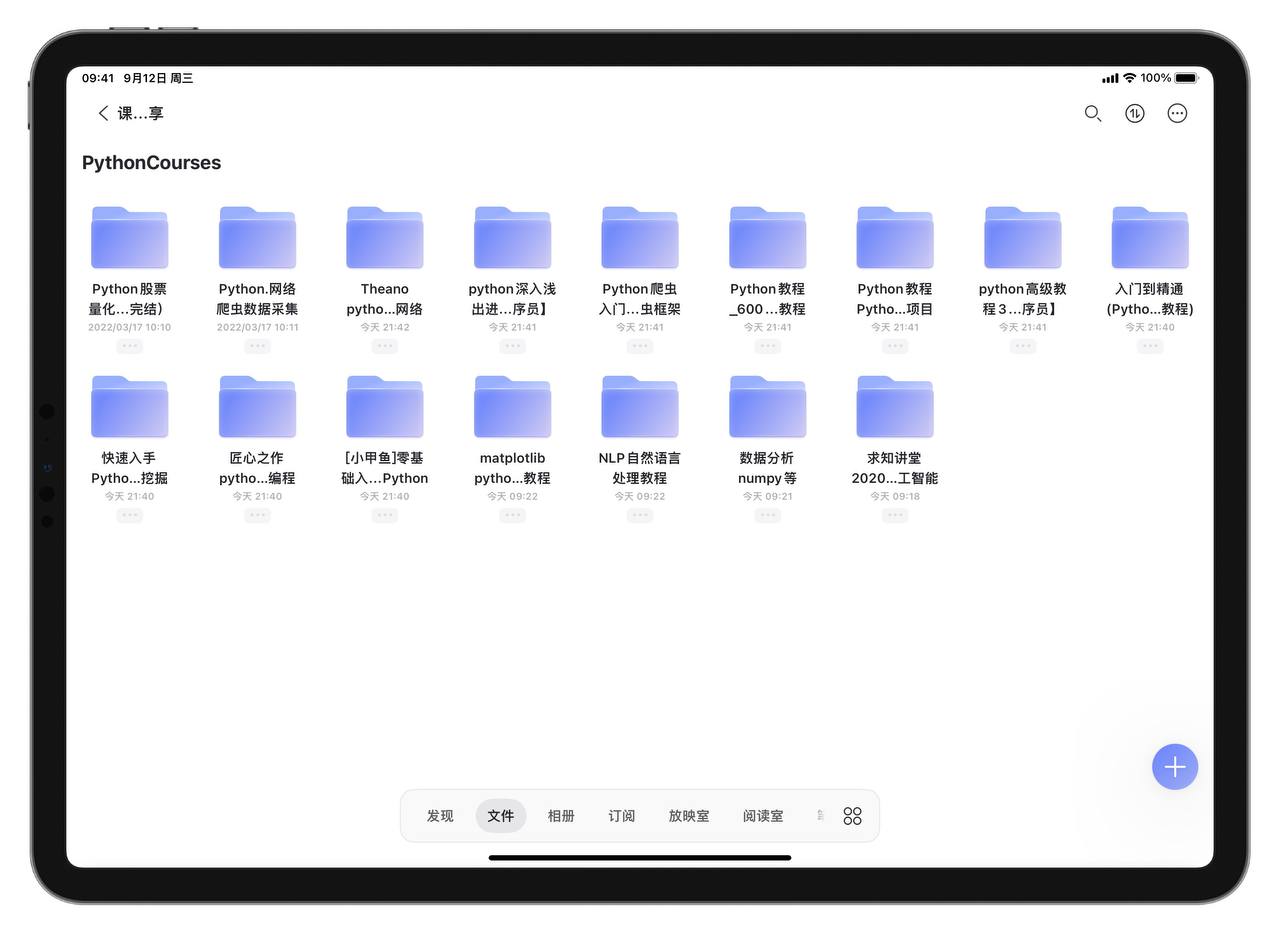Tap the 今天 21:42 timestamp

click(385, 327)
